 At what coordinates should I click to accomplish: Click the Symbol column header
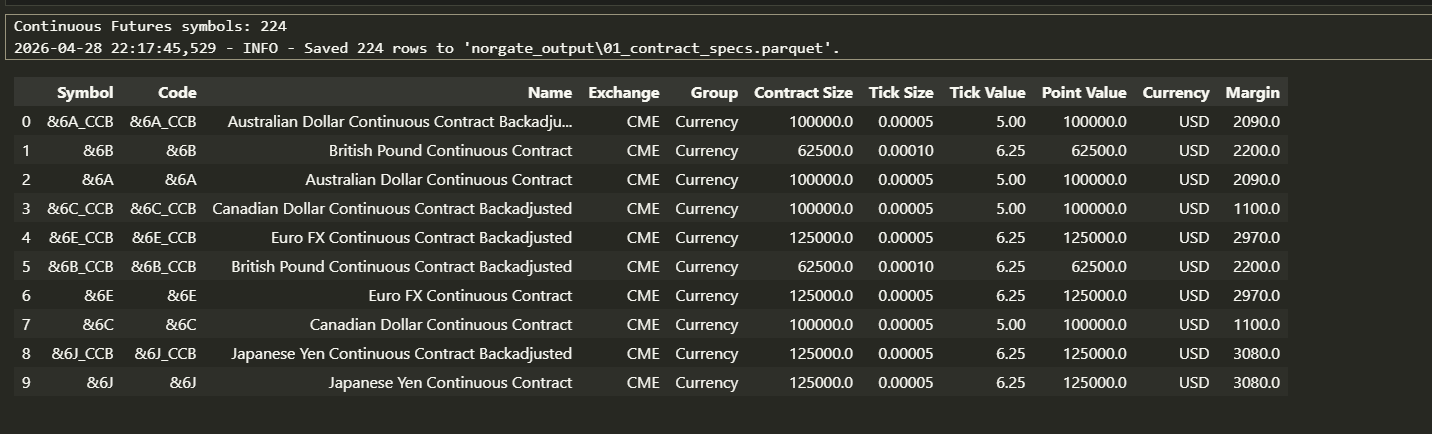[85, 93]
